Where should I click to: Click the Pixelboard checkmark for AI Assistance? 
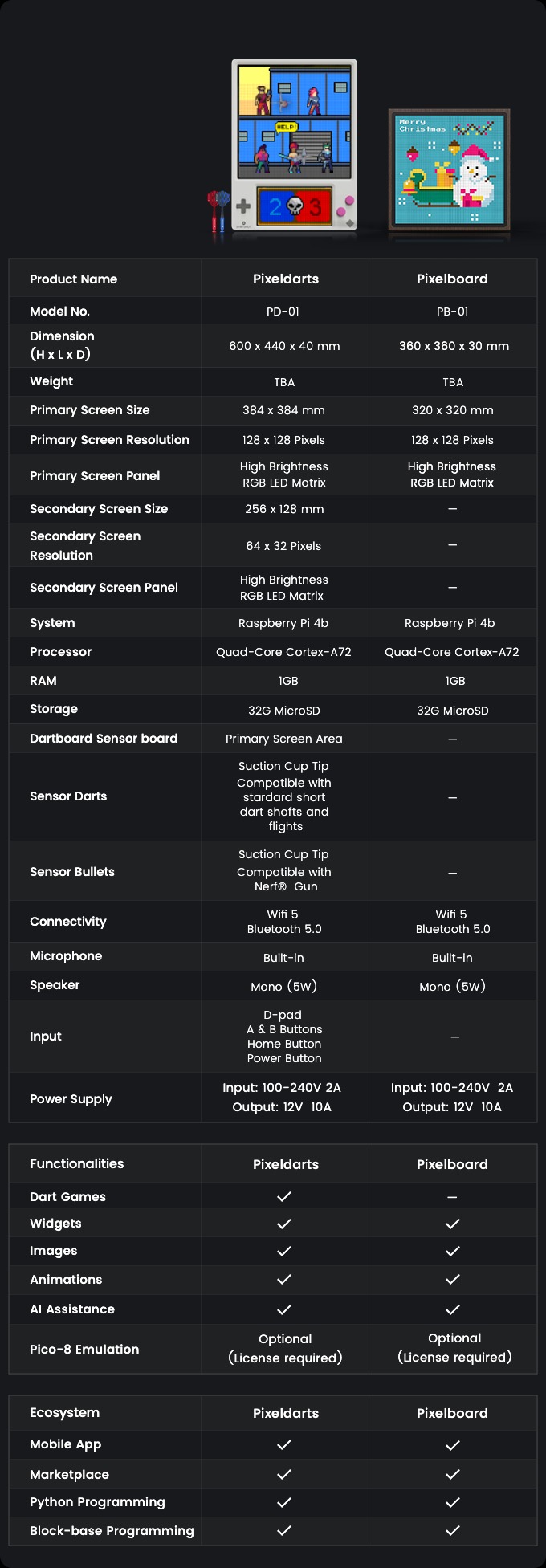click(x=453, y=1309)
